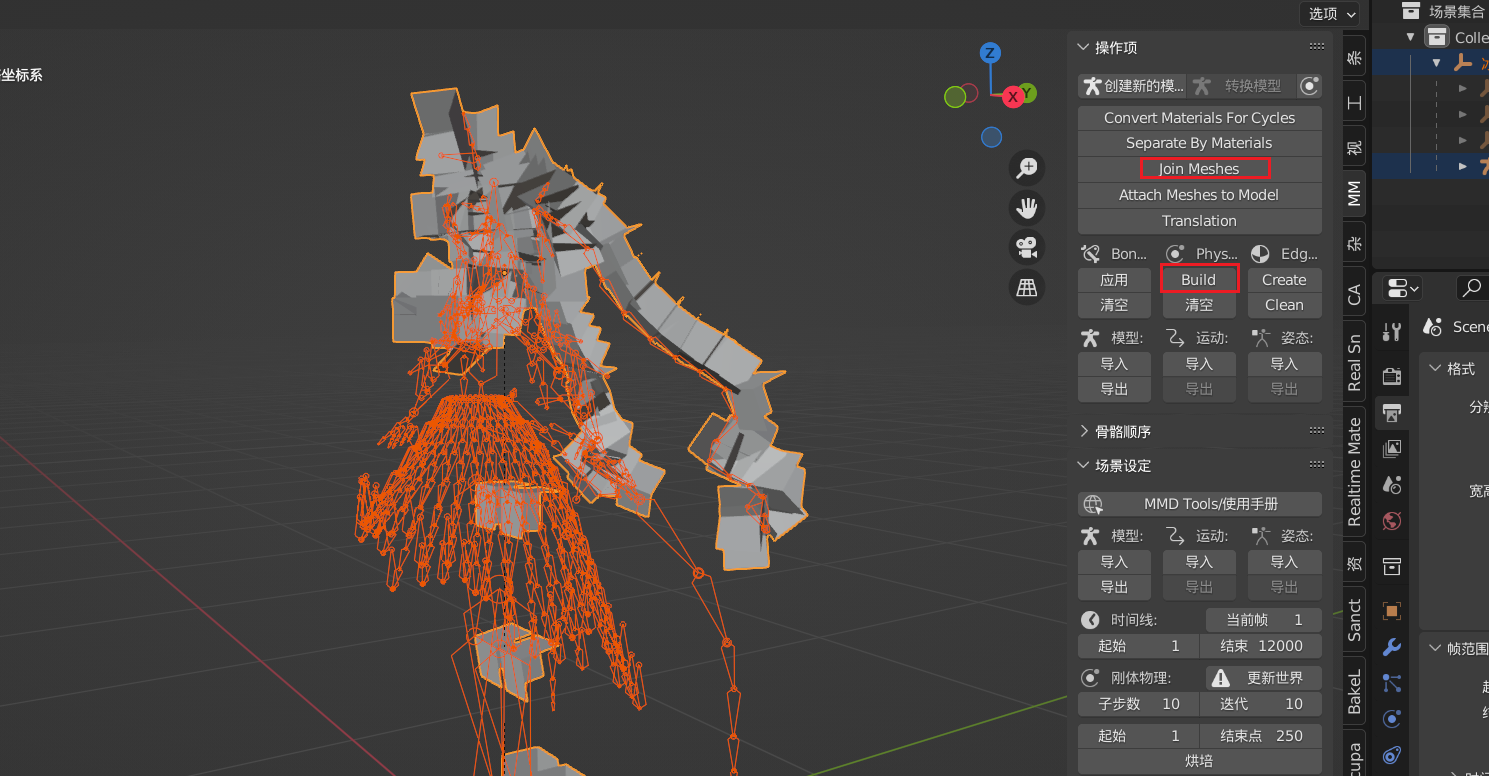Switch to the 杂 sidebar tab
Viewport: 1489px width, 776px height.
point(1354,241)
